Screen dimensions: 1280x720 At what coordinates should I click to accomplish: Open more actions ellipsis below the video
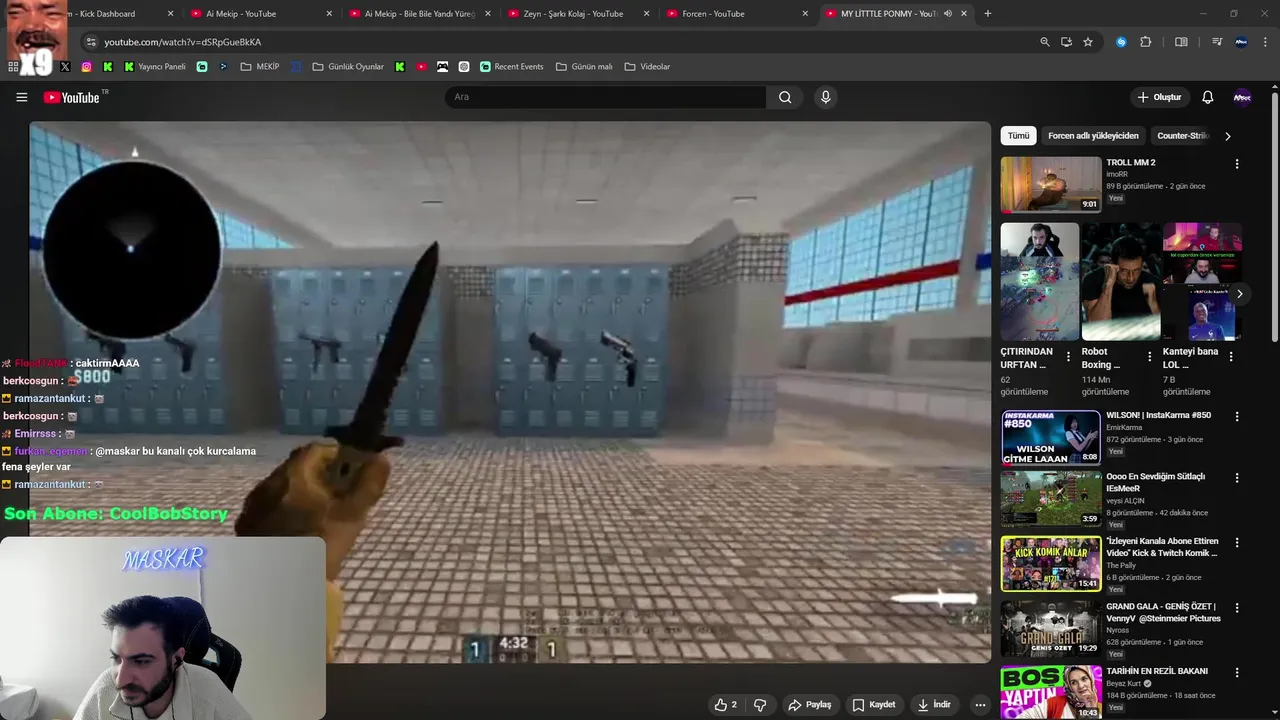tap(980, 705)
